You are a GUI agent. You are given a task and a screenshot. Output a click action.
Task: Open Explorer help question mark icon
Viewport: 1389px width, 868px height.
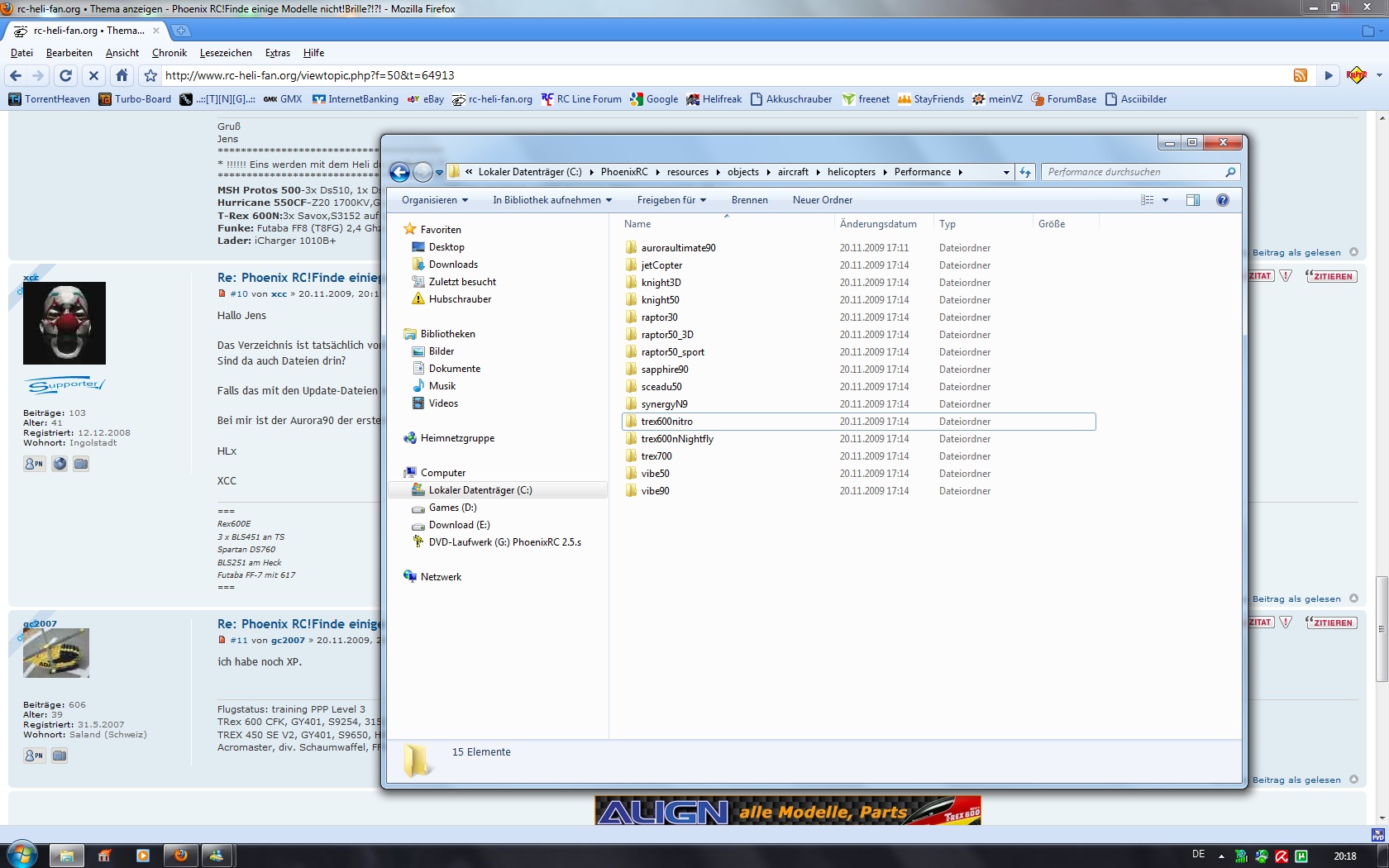pos(1223,200)
